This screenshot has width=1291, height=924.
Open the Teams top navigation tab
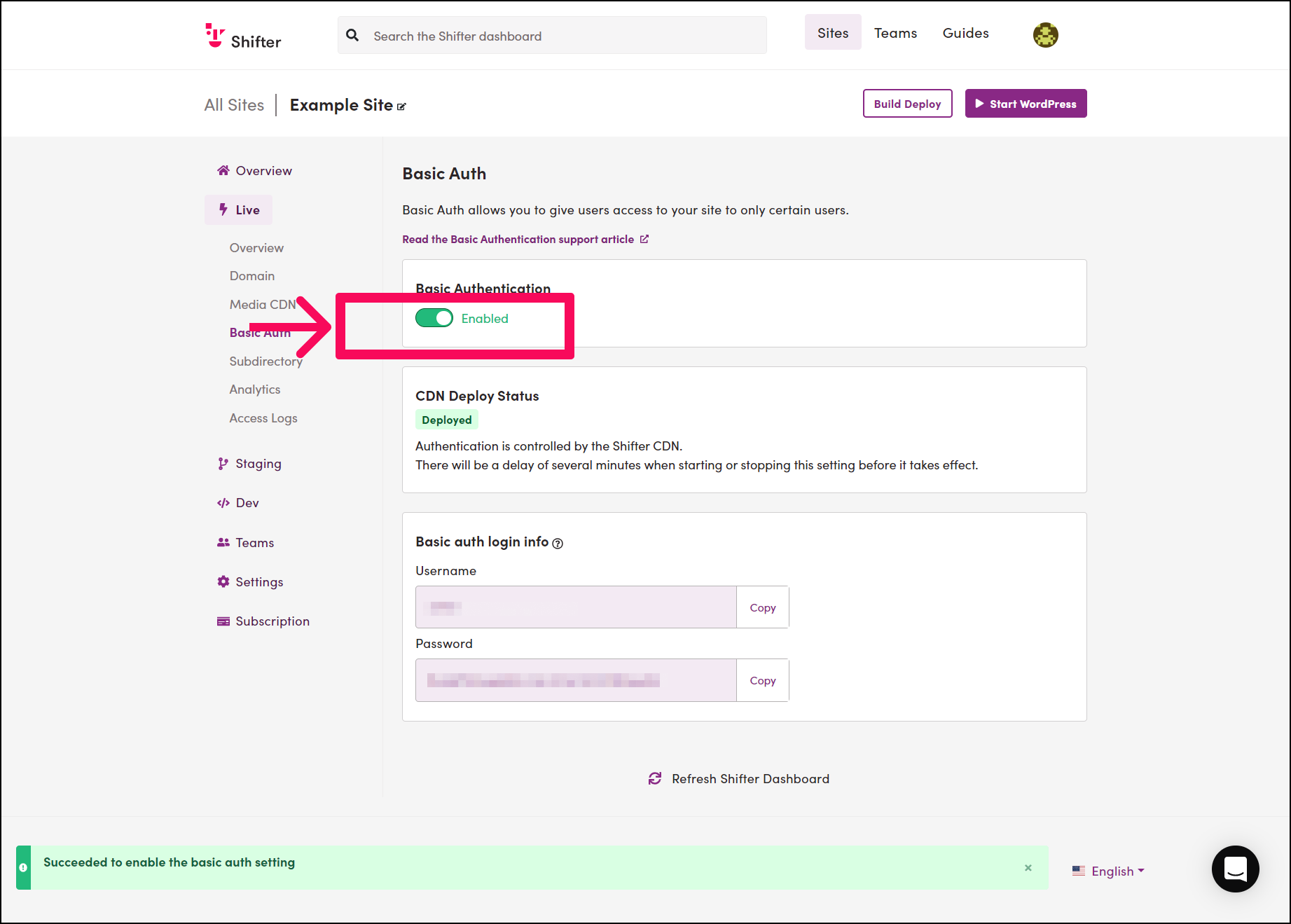(x=895, y=33)
